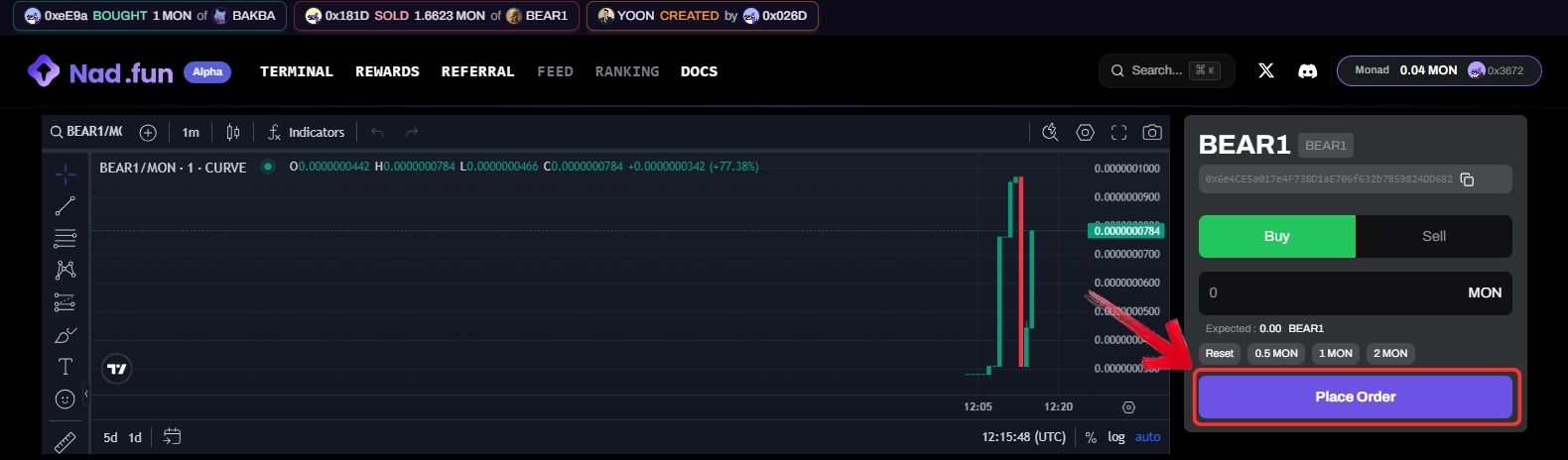Open the 0xeE9a bought BAKBA ticker item

[x=150, y=16]
